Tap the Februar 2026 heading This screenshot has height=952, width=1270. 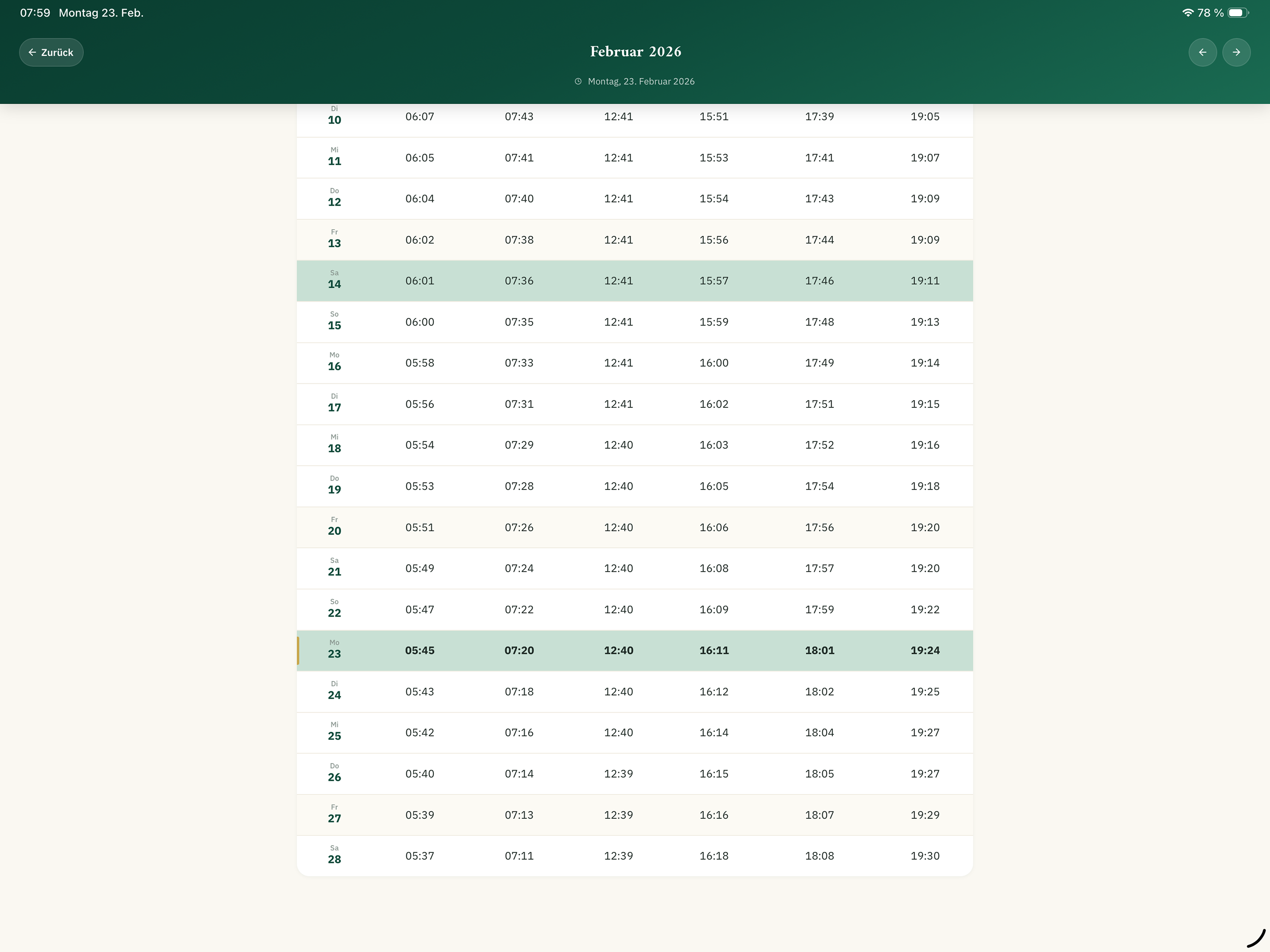635,52
